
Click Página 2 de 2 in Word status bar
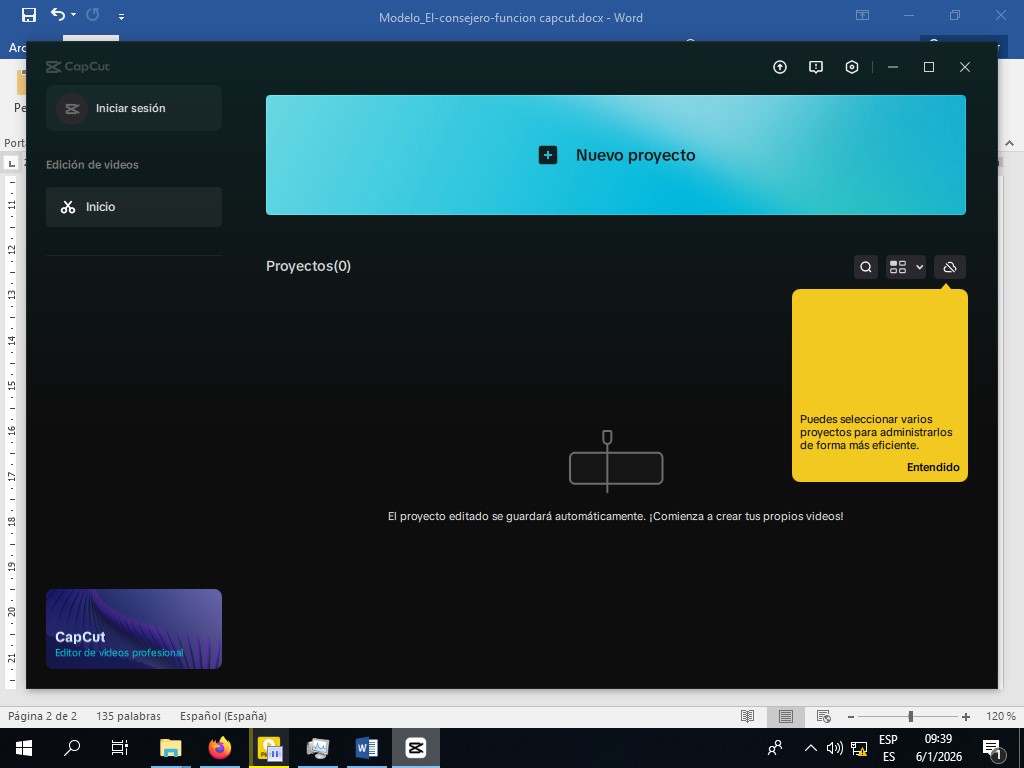click(42, 716)
